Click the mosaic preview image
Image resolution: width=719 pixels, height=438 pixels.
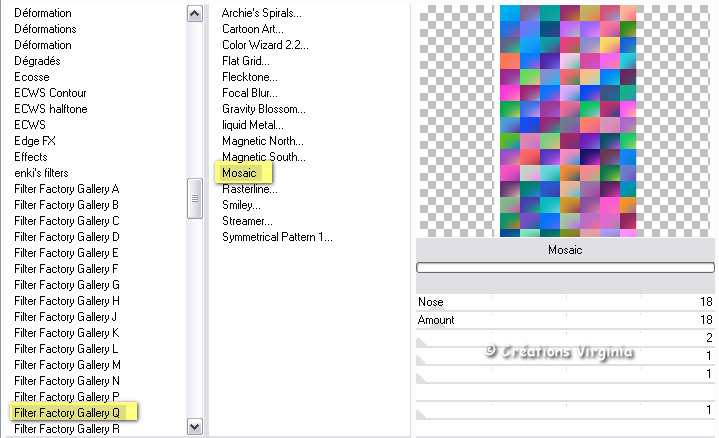567,120
